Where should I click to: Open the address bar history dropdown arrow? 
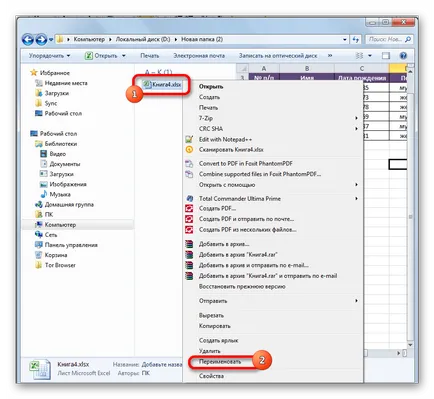pos(345,39)
